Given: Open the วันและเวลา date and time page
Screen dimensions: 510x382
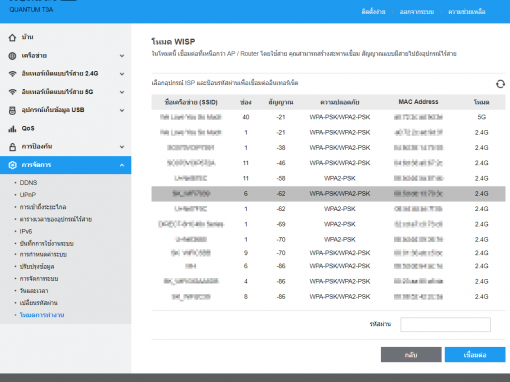Looking at the screenshot, I should (x=34, y=291).
